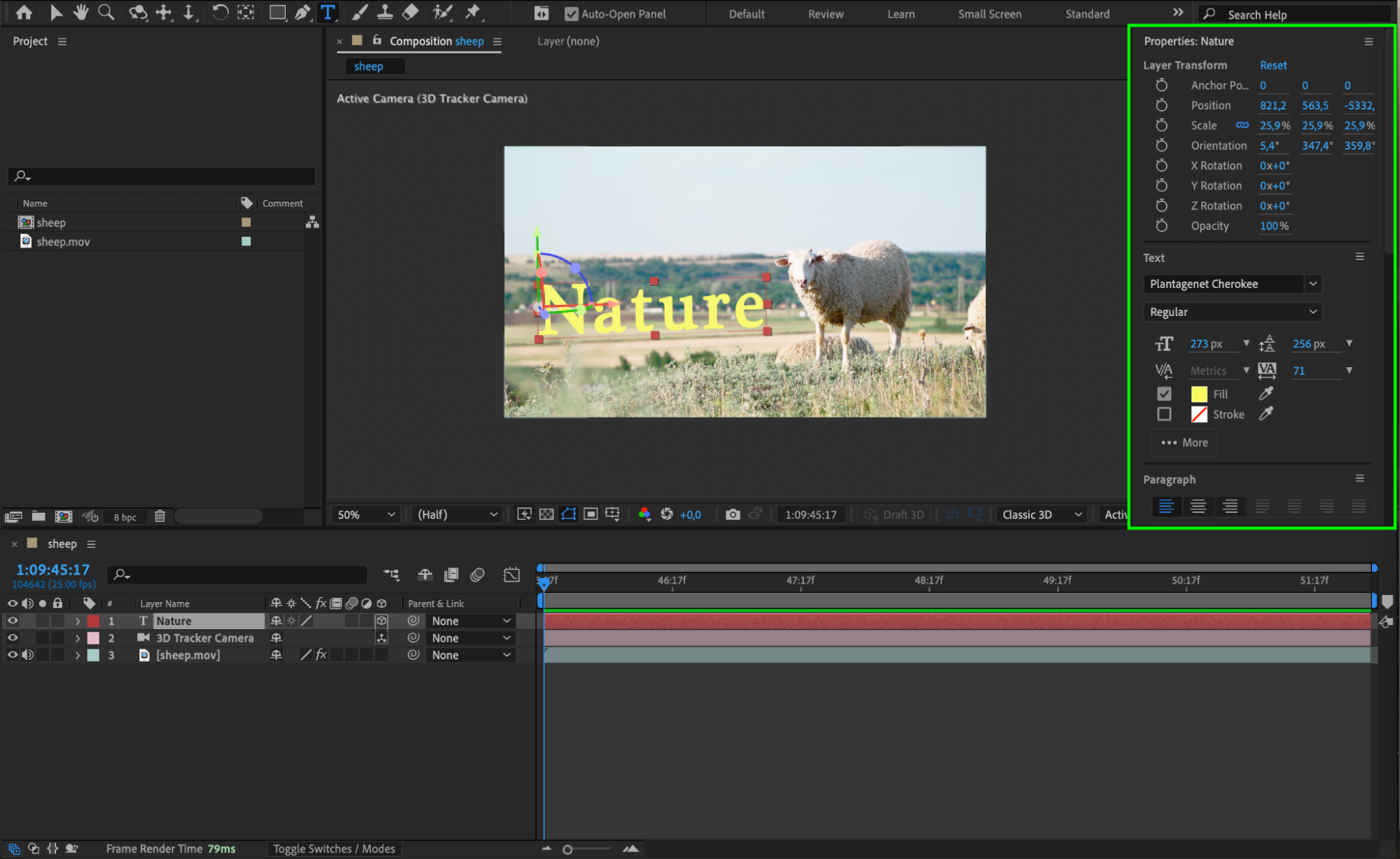Select the Zoom magnifier tool

(106, 13)
